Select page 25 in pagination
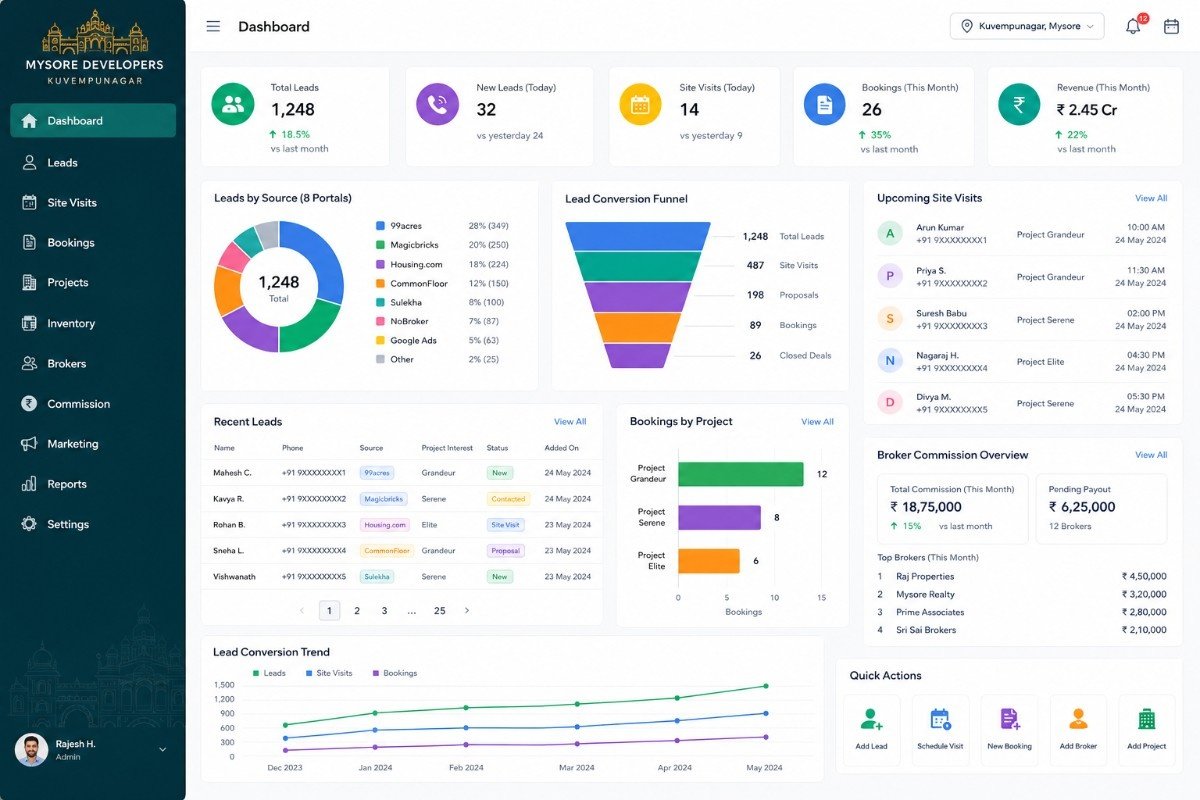This screenshot has width=1200, height=800. pyautogui.click(x=439, y=610)
